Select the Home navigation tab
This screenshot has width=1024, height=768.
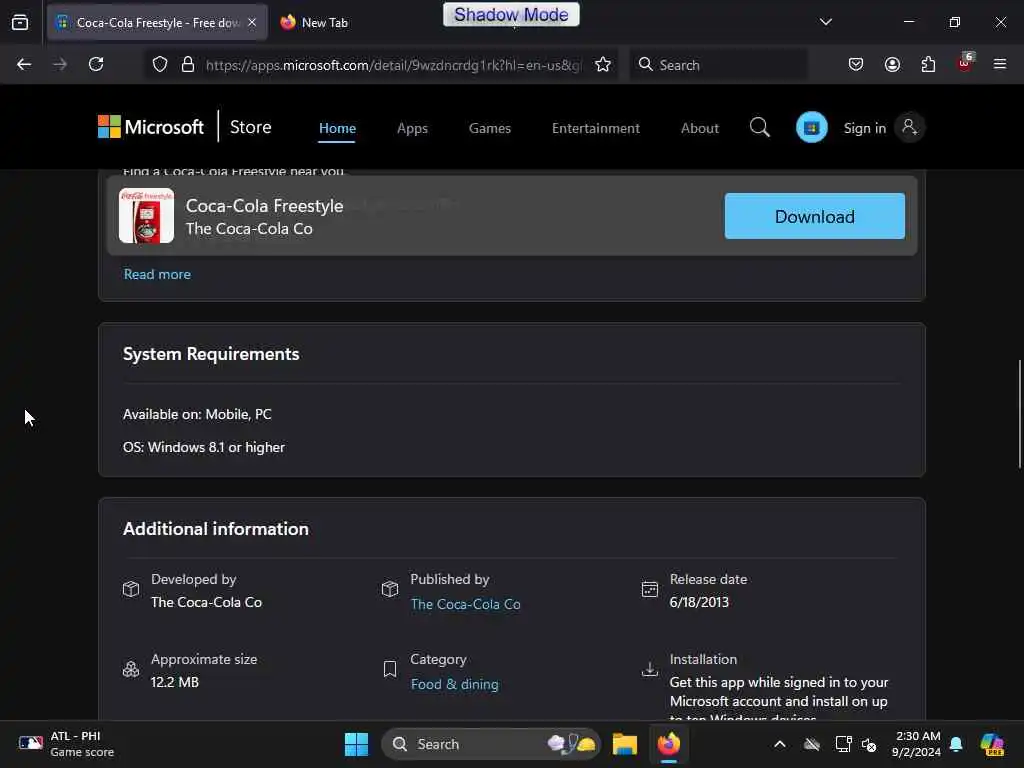(x=338, y=128)
